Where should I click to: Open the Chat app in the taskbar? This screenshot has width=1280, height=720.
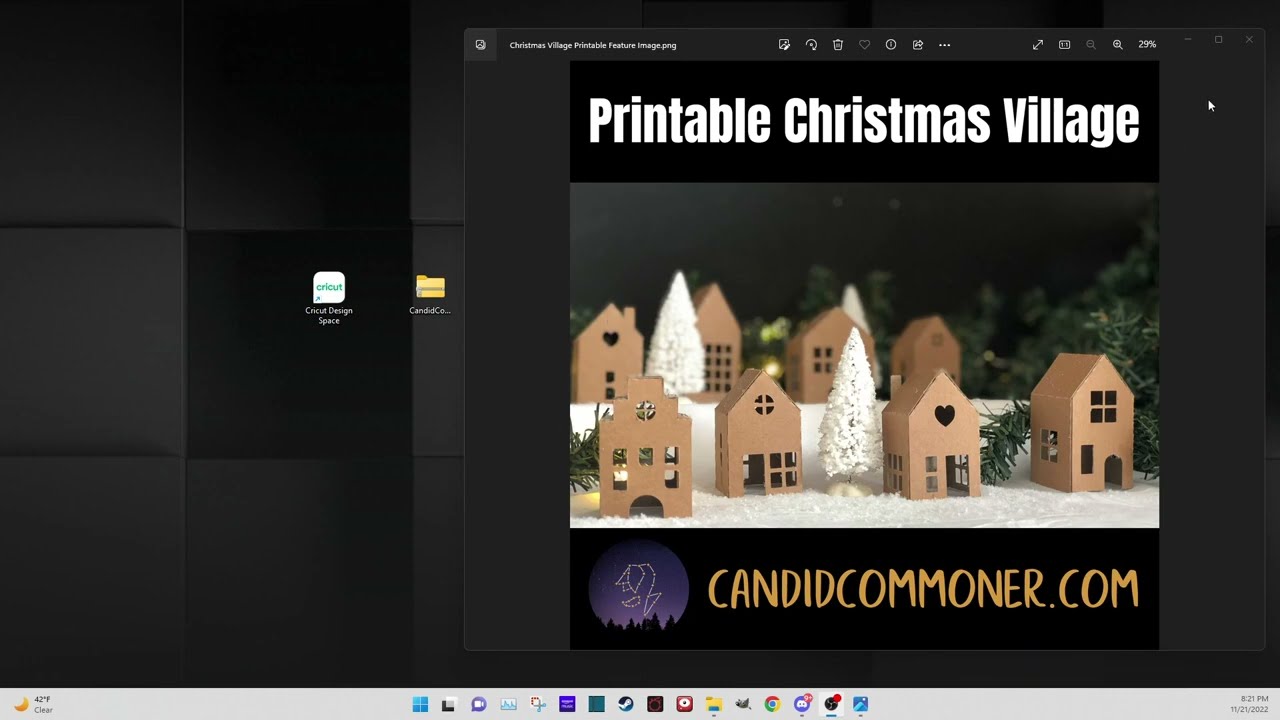point(478,704)
